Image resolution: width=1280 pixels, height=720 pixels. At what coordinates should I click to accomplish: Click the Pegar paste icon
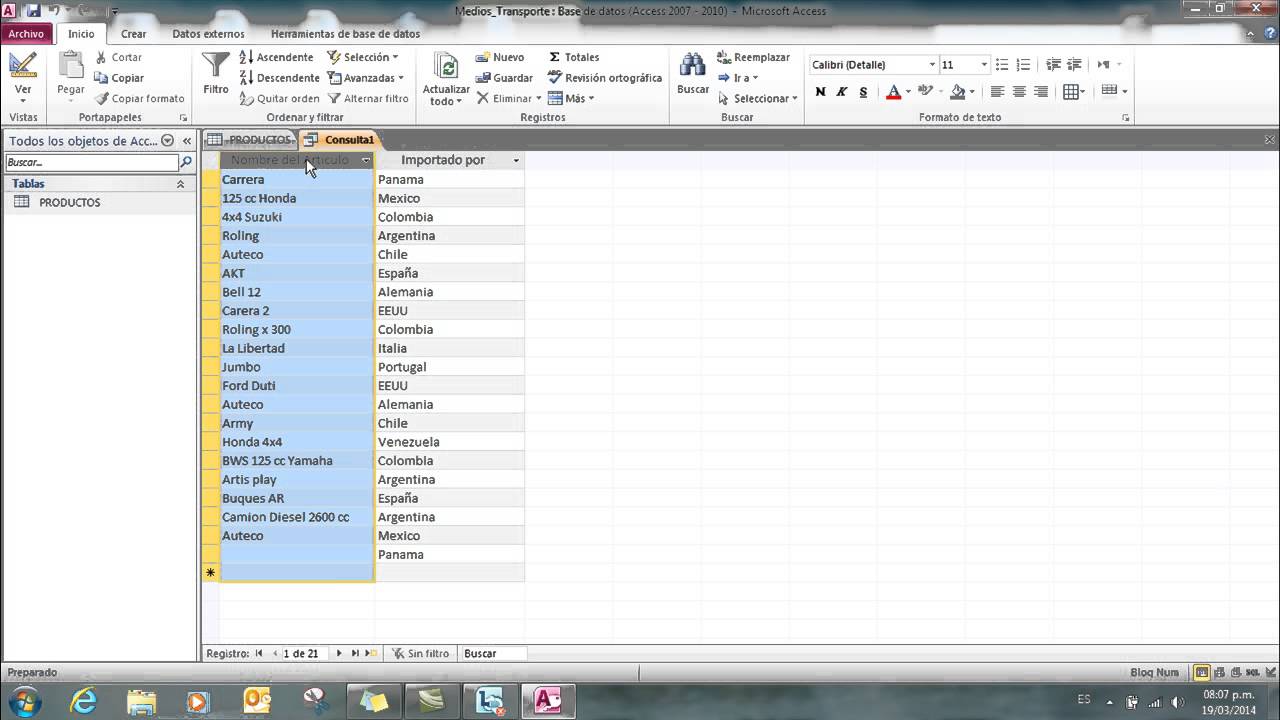tap(70, 67)
